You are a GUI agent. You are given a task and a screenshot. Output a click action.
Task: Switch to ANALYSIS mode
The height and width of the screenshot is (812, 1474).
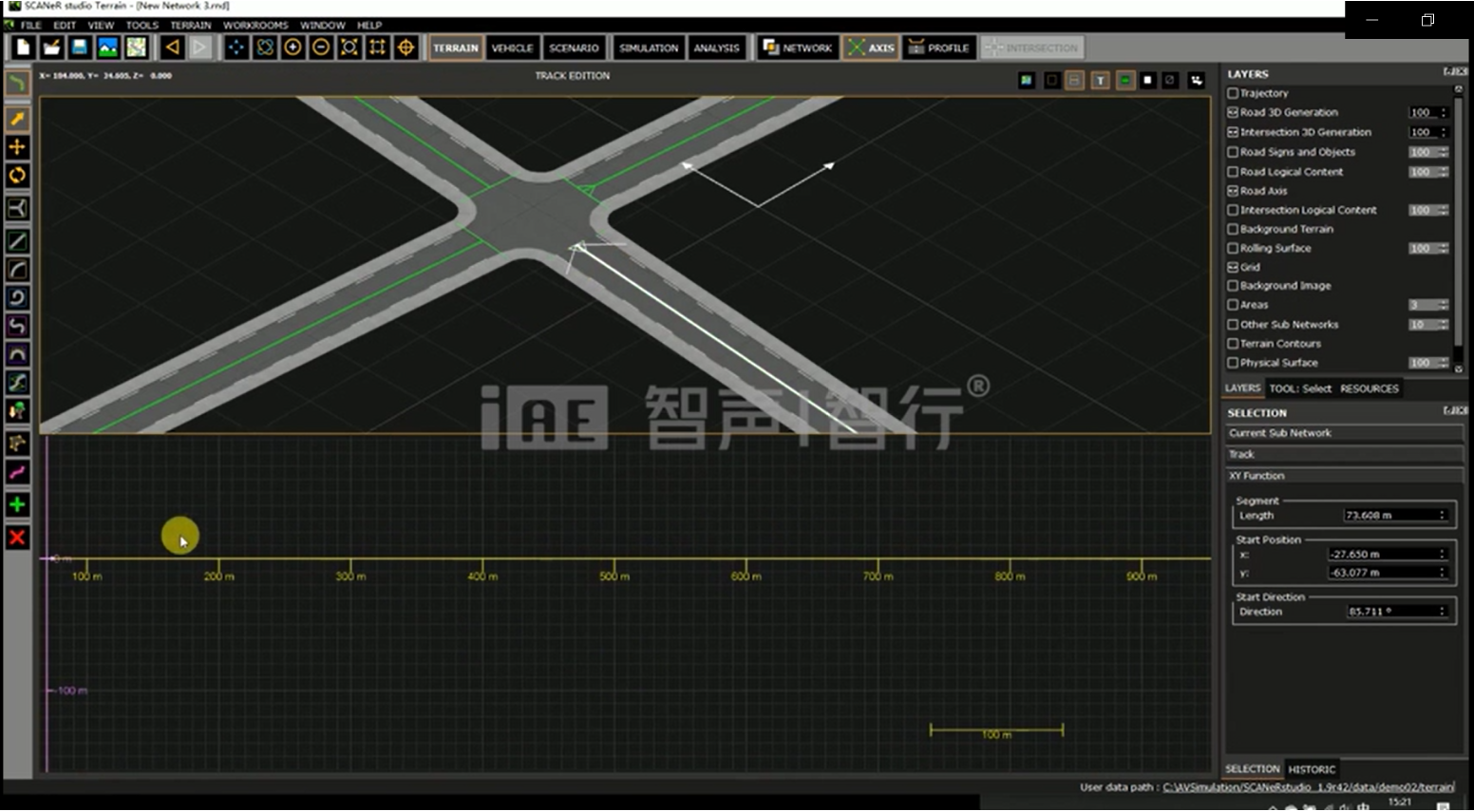pyautogui.click(x=716, y=47)
